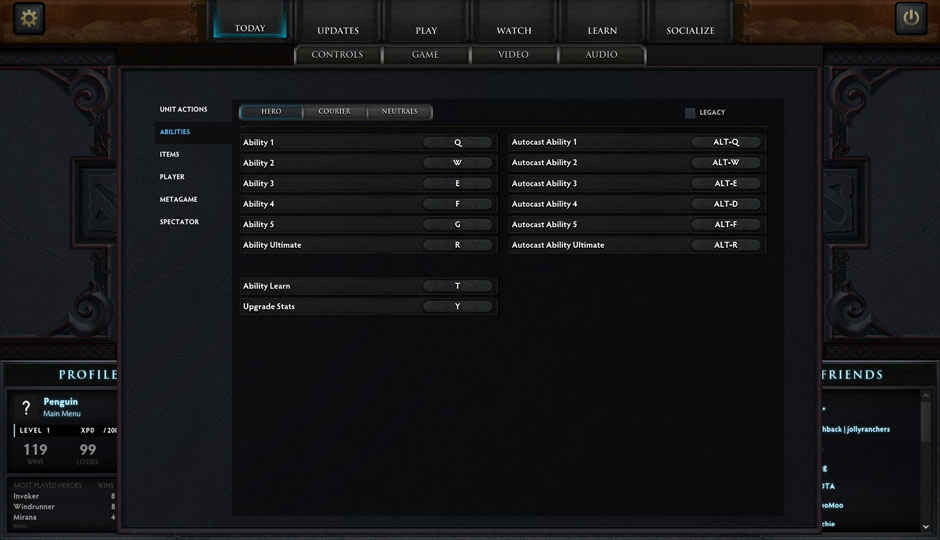
Task: Rebind Ability 5 key G
Action: click(x=457, y=224)
